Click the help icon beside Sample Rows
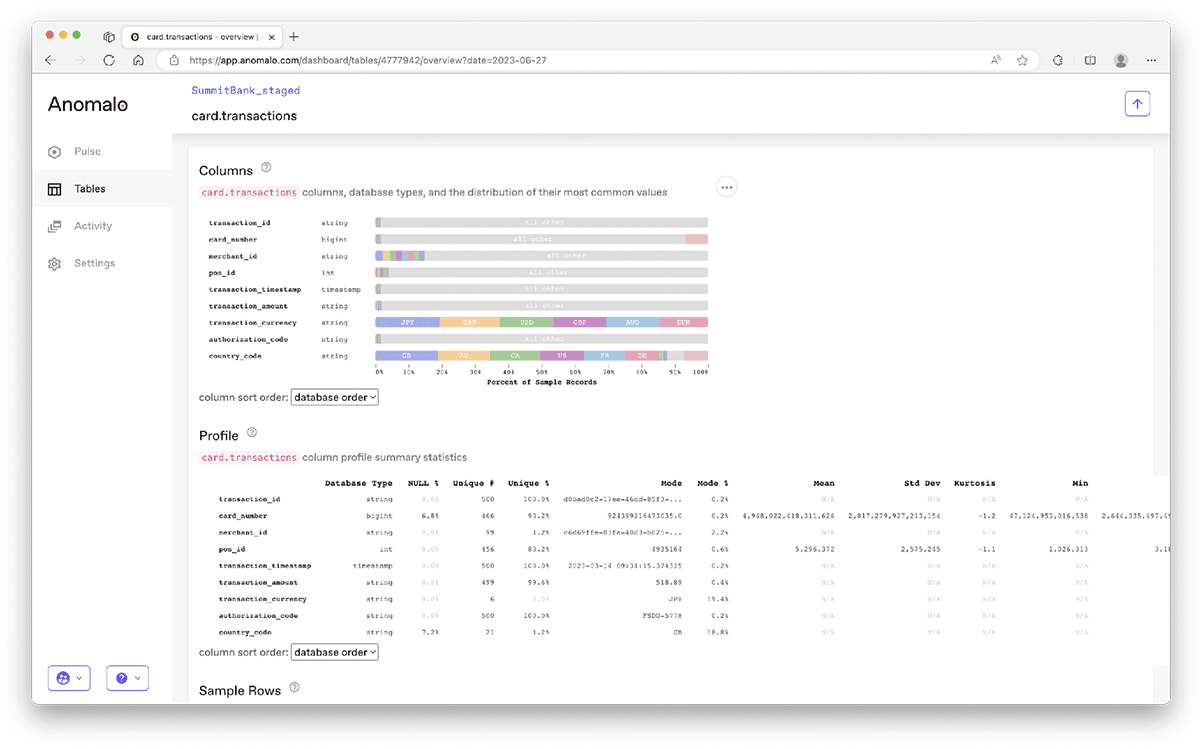The width and height of the screenshot is (1200, 749). tap(294, 688)
